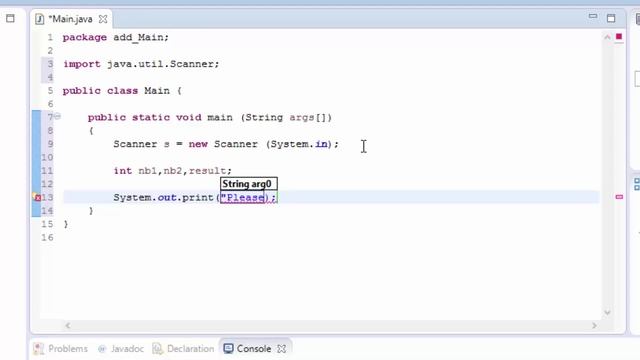Click the Problems tab icon
The image size is (640, 360).
pos(38,349)
